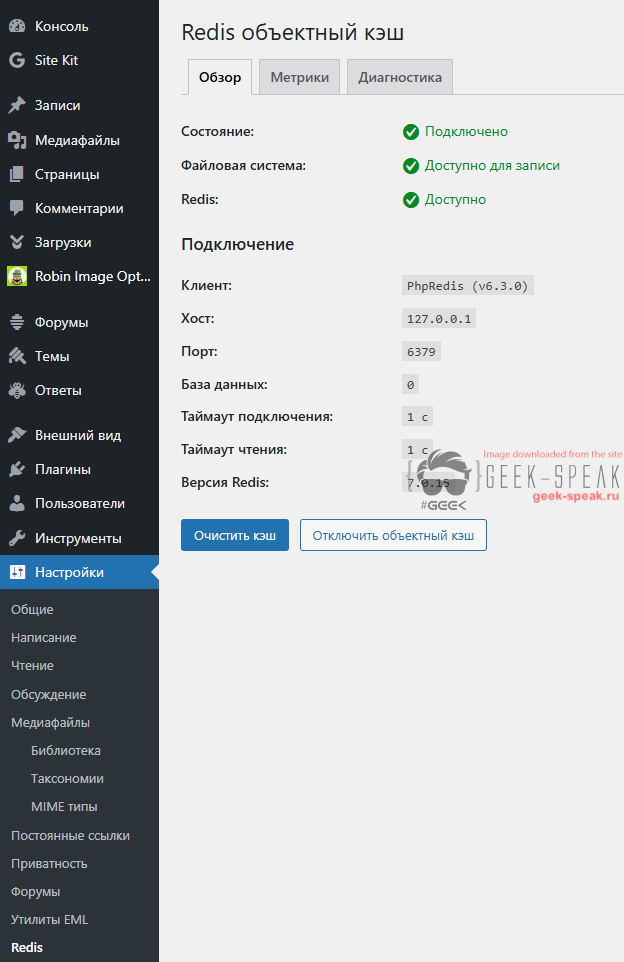The height and width of the screenshot is (962, 624).
Task: Open Общие settings submenu item
Action: pos(32,609)
